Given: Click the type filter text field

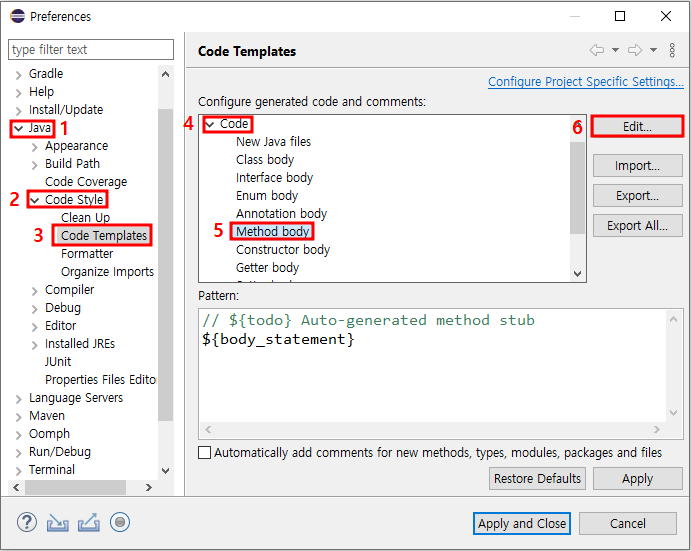Looking at the screenshot, I should 91,49.
